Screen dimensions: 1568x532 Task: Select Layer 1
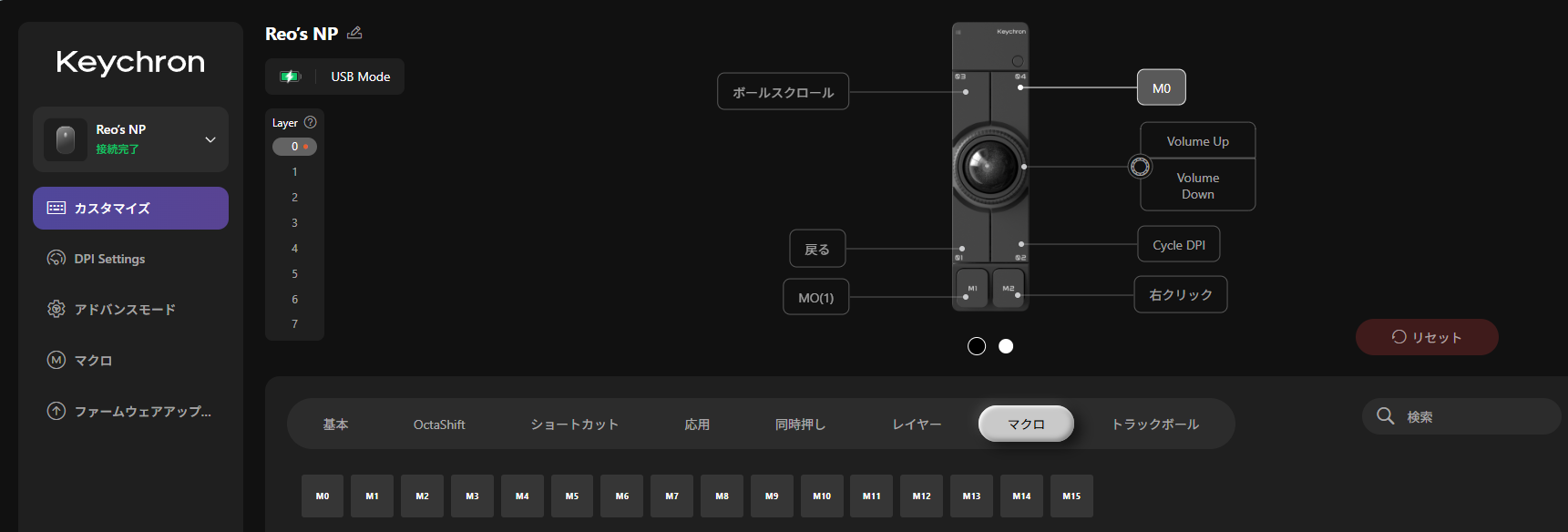click(x=294, y=172)
